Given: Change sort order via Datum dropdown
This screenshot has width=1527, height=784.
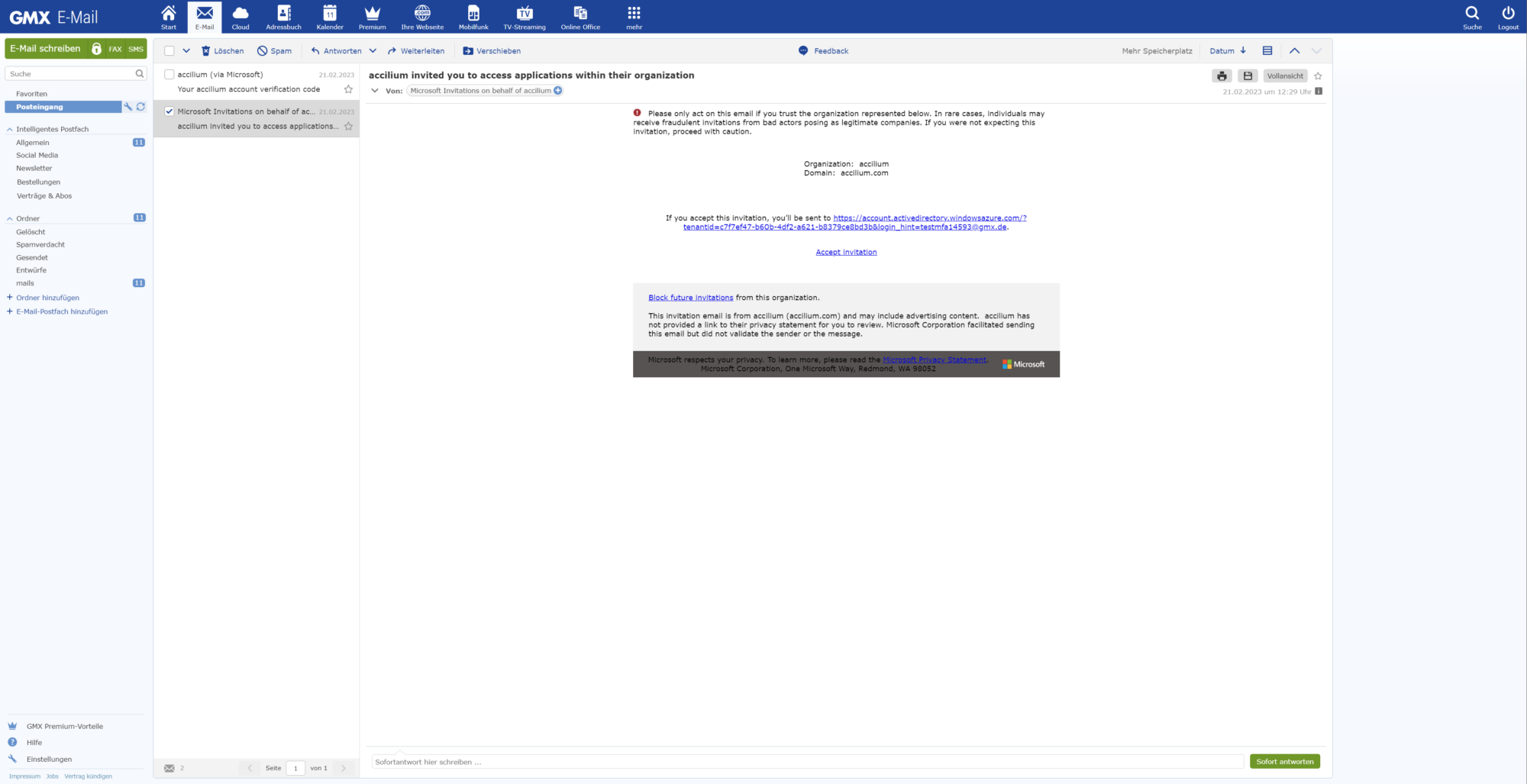Looking at the screenshot, I should click(1228, 51).
